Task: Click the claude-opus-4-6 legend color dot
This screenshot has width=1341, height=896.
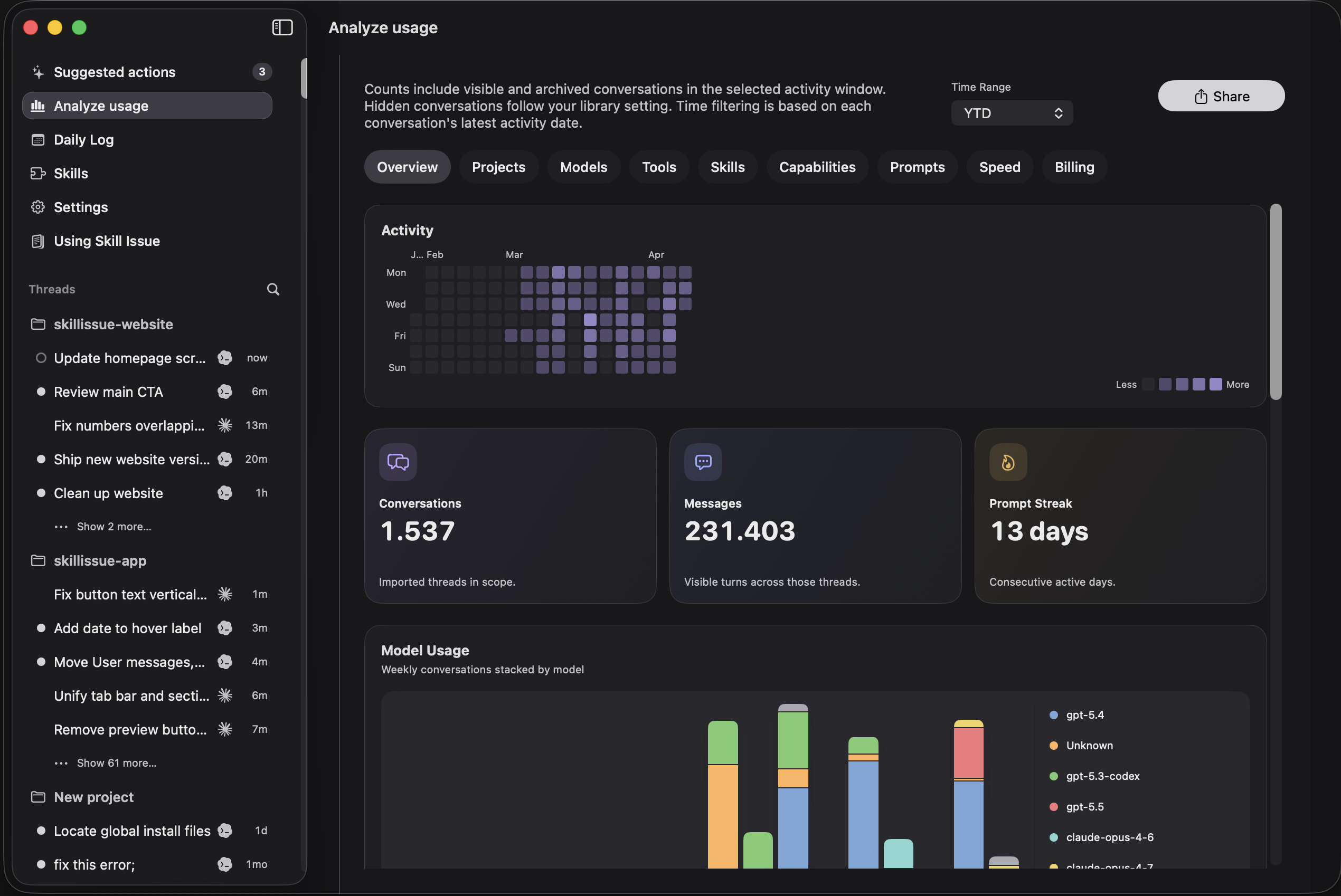Action: [1053, 837]
